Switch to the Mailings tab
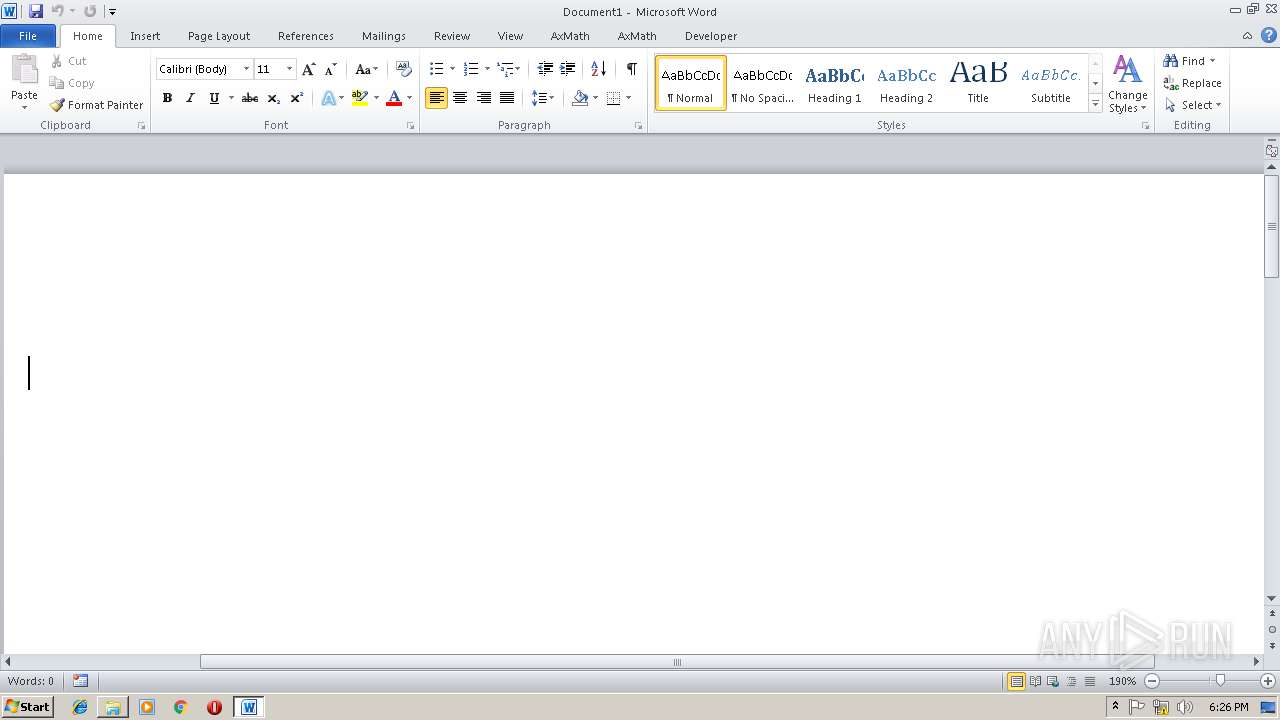This screenshot has width=1280, height=720. click(384, 36)
